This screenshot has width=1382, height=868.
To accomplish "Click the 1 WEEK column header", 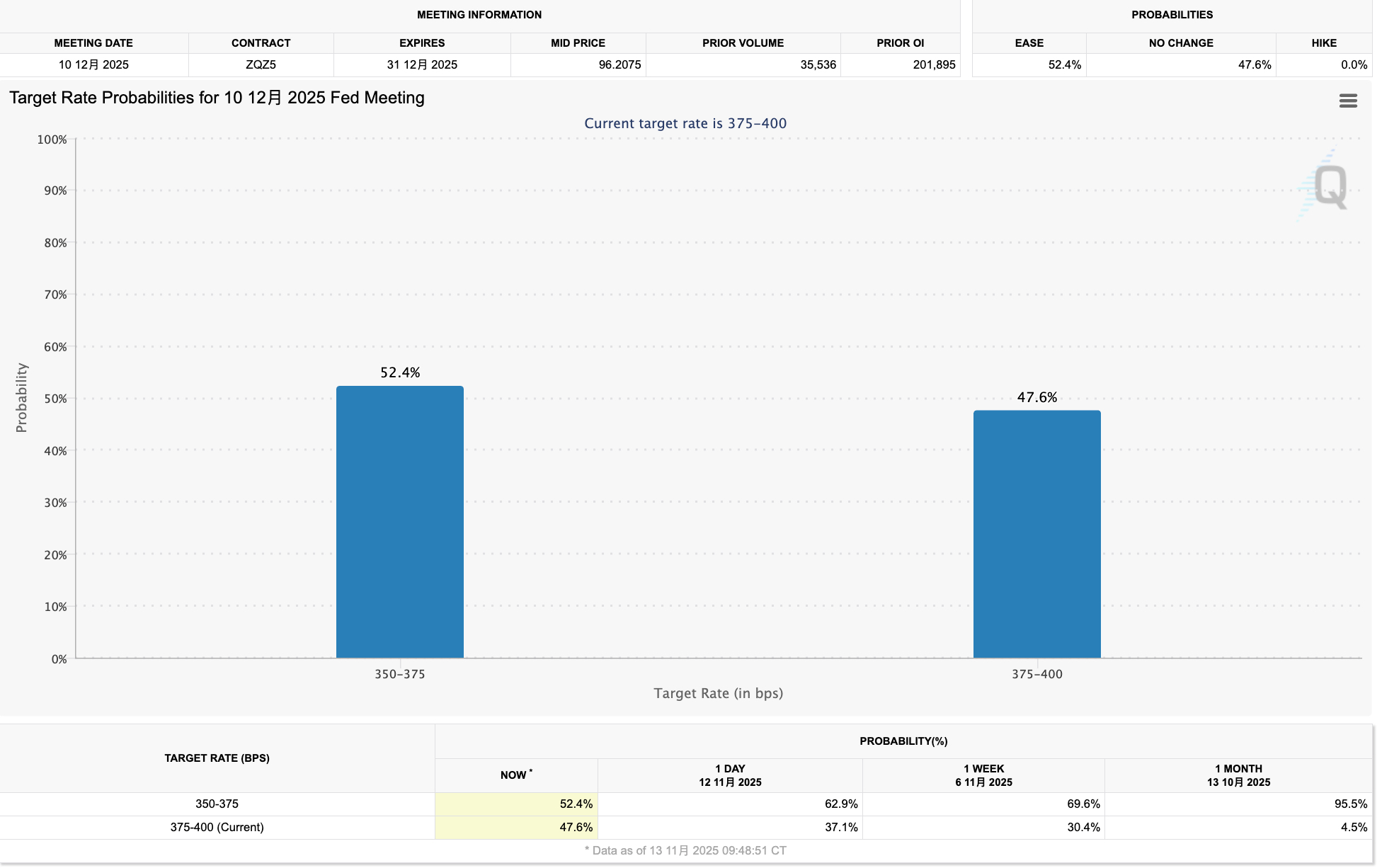I will point(983,775).
